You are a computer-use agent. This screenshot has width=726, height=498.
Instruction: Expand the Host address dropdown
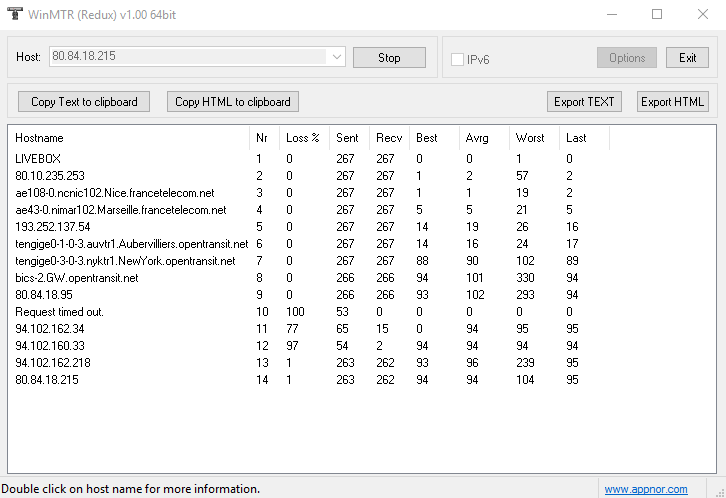pos(336,57)
